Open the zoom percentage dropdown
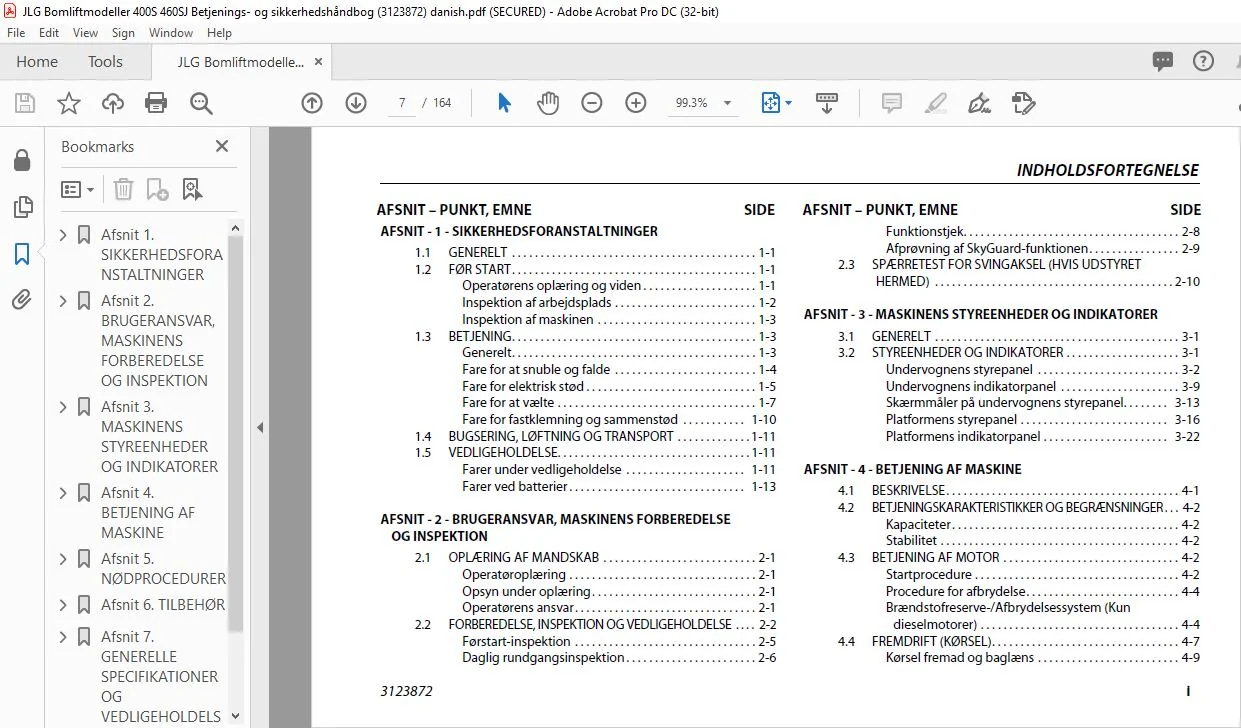The image size is (1241, 728). [727, 103]
